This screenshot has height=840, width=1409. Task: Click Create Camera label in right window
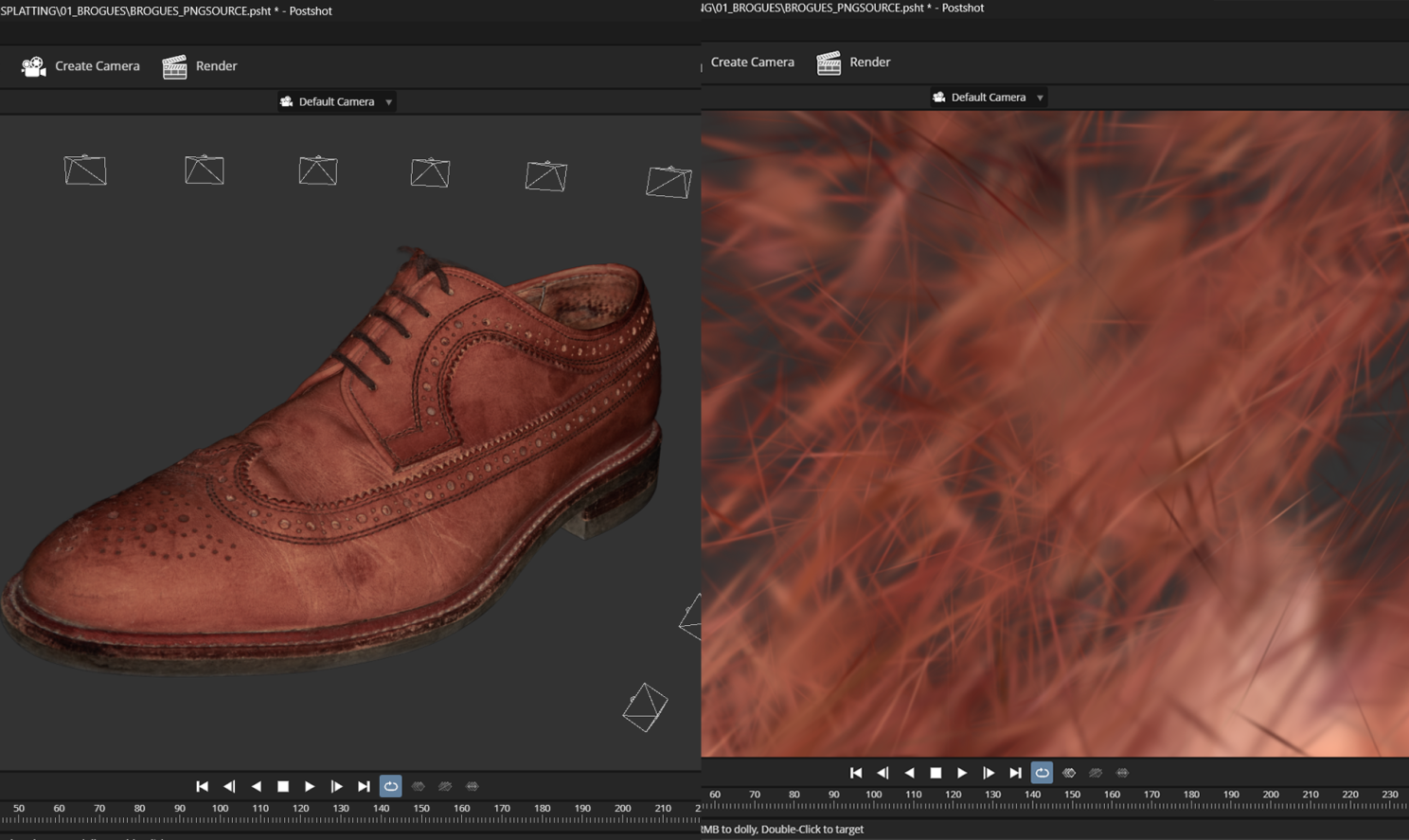(752, 63)
